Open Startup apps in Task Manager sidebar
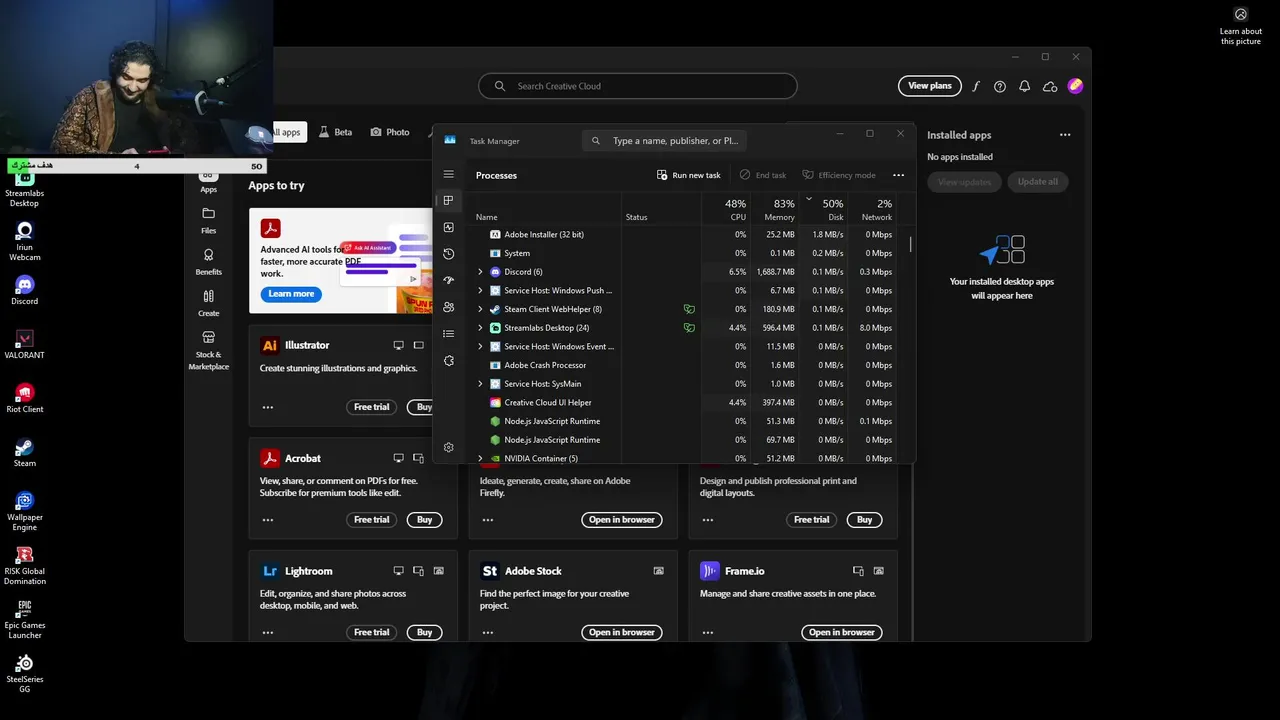The height and width of the screenshot is (720, 1280). coord(449,280)
